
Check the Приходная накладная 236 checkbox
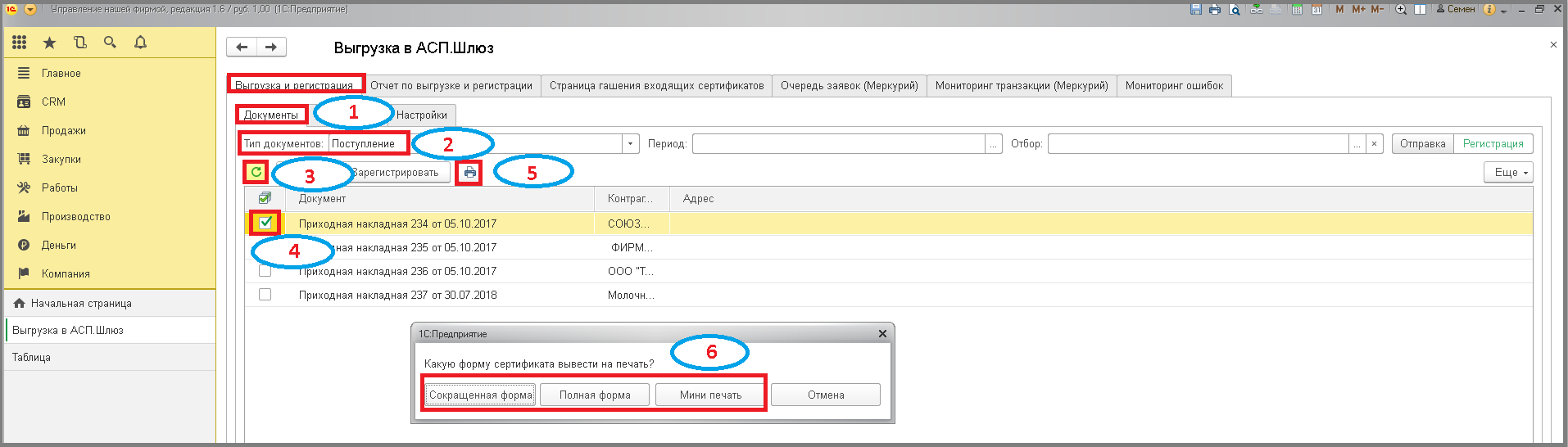(265, 271)
